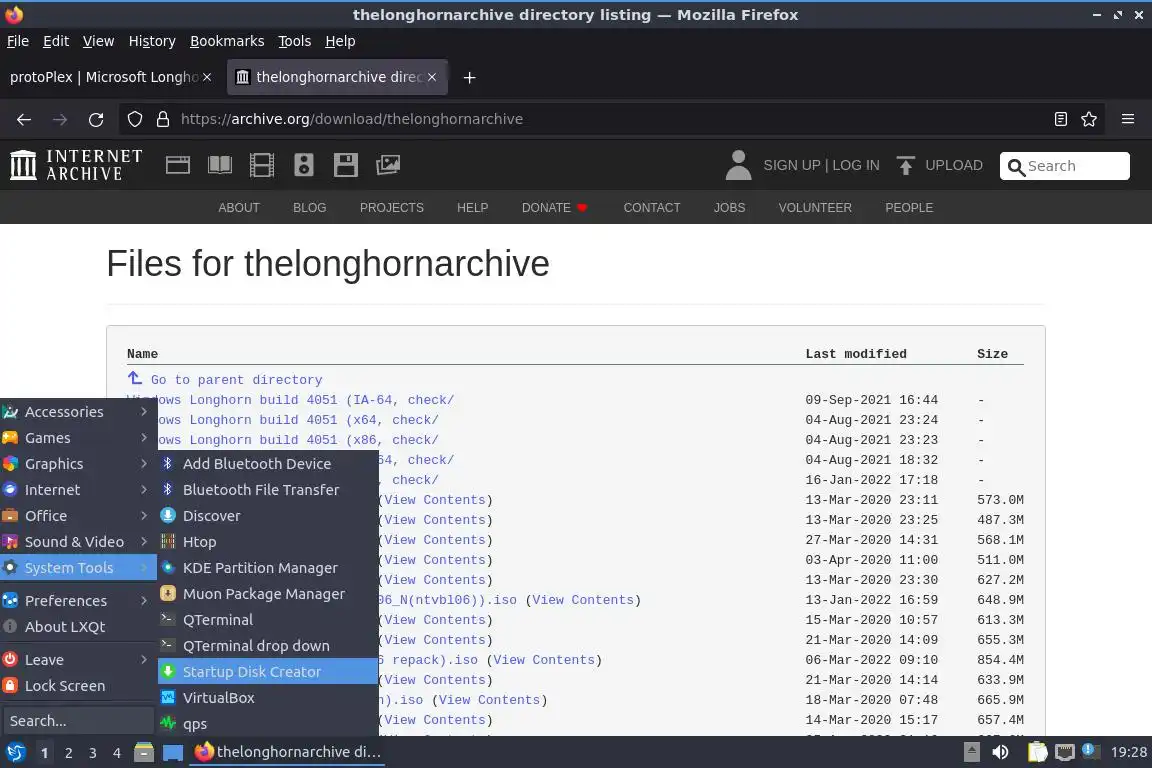Toggle reader view icon in address bar
The width and height of the screenshot is (1152, 768).
click(1060, 119)
